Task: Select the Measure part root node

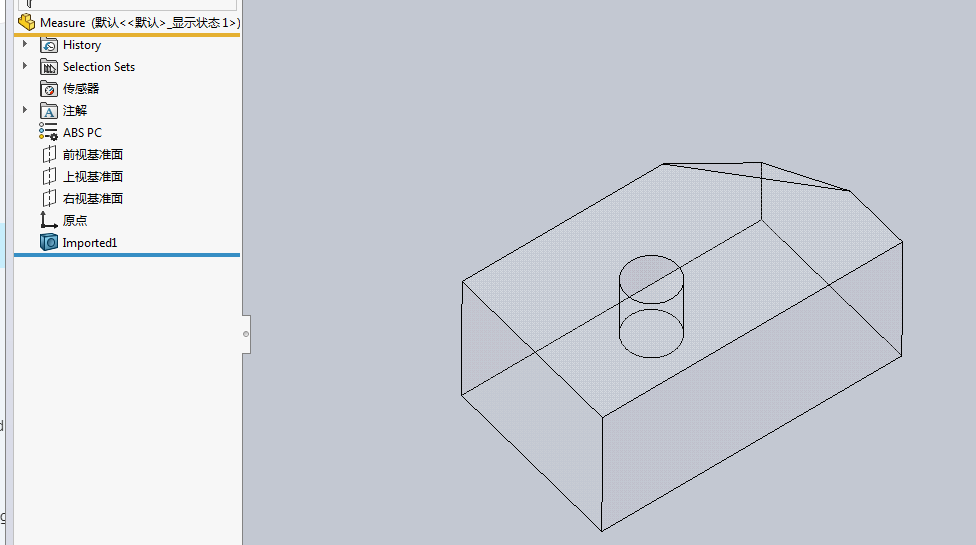Action: (x=129, y=23)
